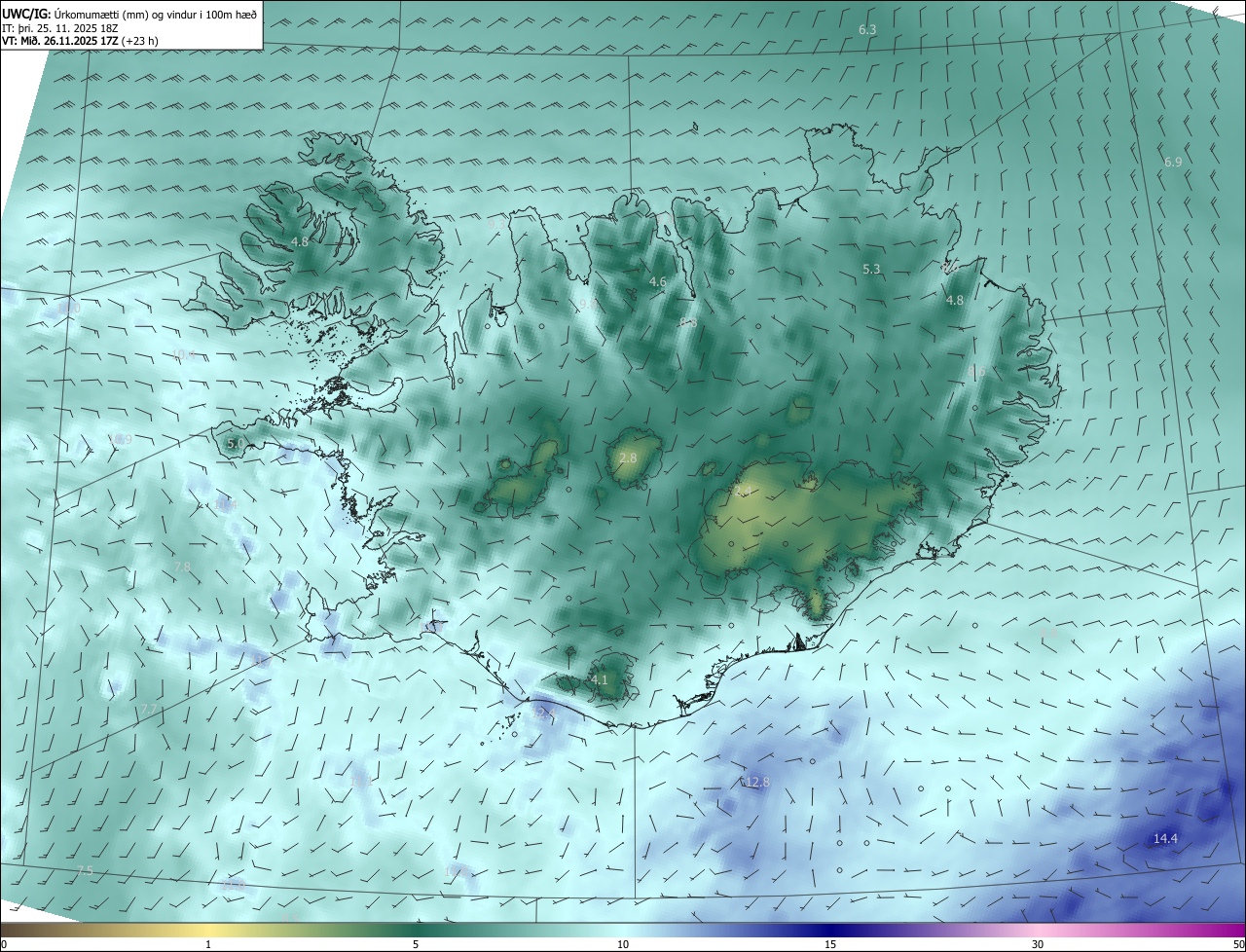Screen dimensions: 1246x952
Task: Click the "15" label on the color scale
Action: pyautogui.click(x=830, y=944)
